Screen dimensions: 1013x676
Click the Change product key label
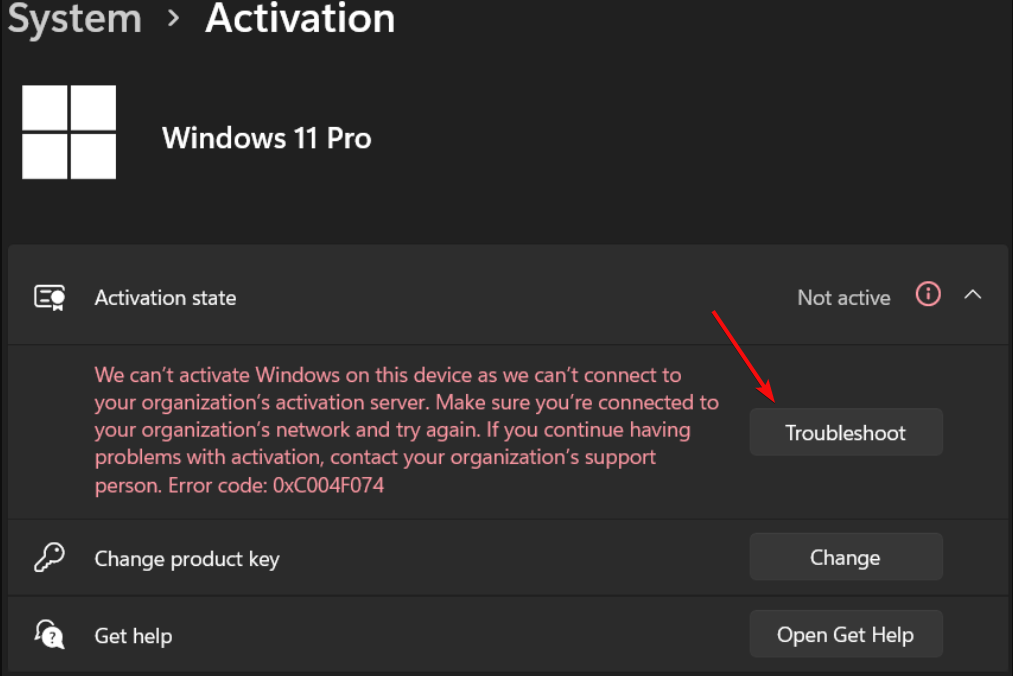(x=186, y=559)
